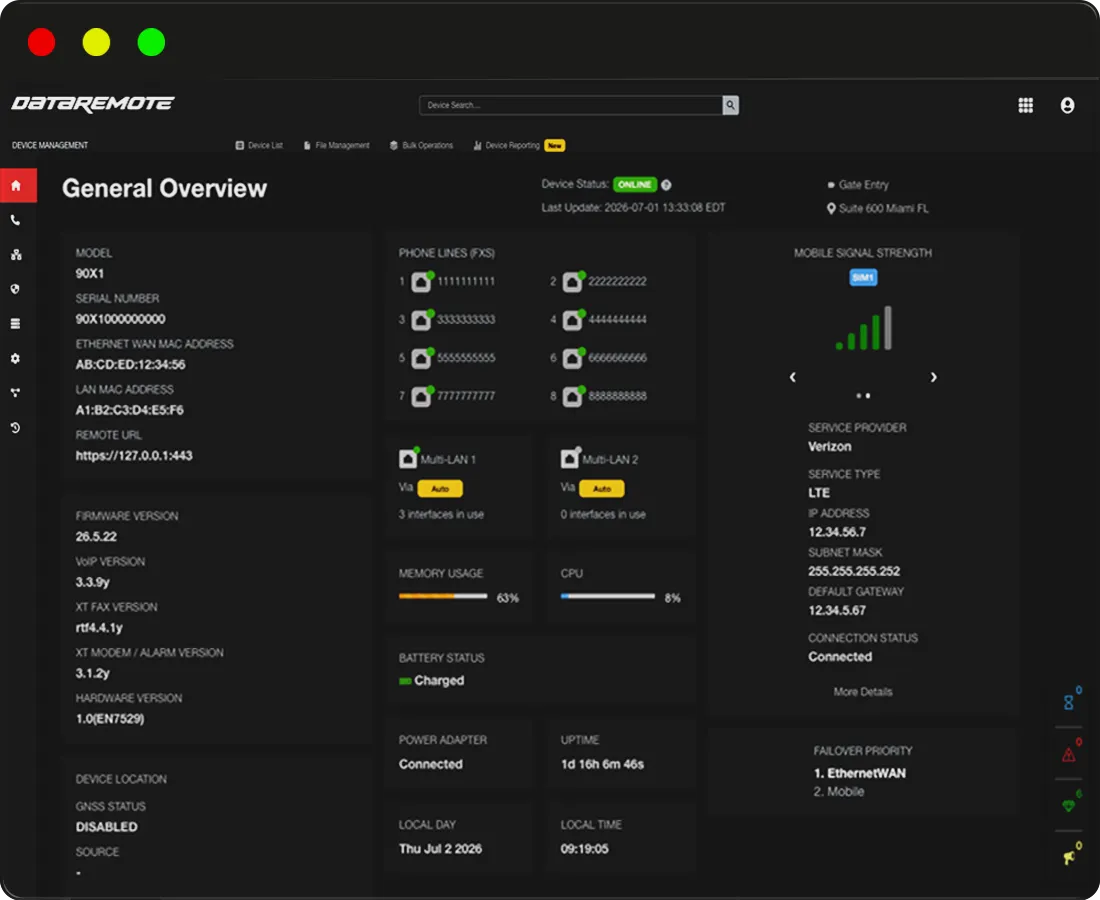Image resolution: width=1100 pixels, height=900 pixels.
Task: Click the signal carousel pagination dots
Action: coord(863,396)
